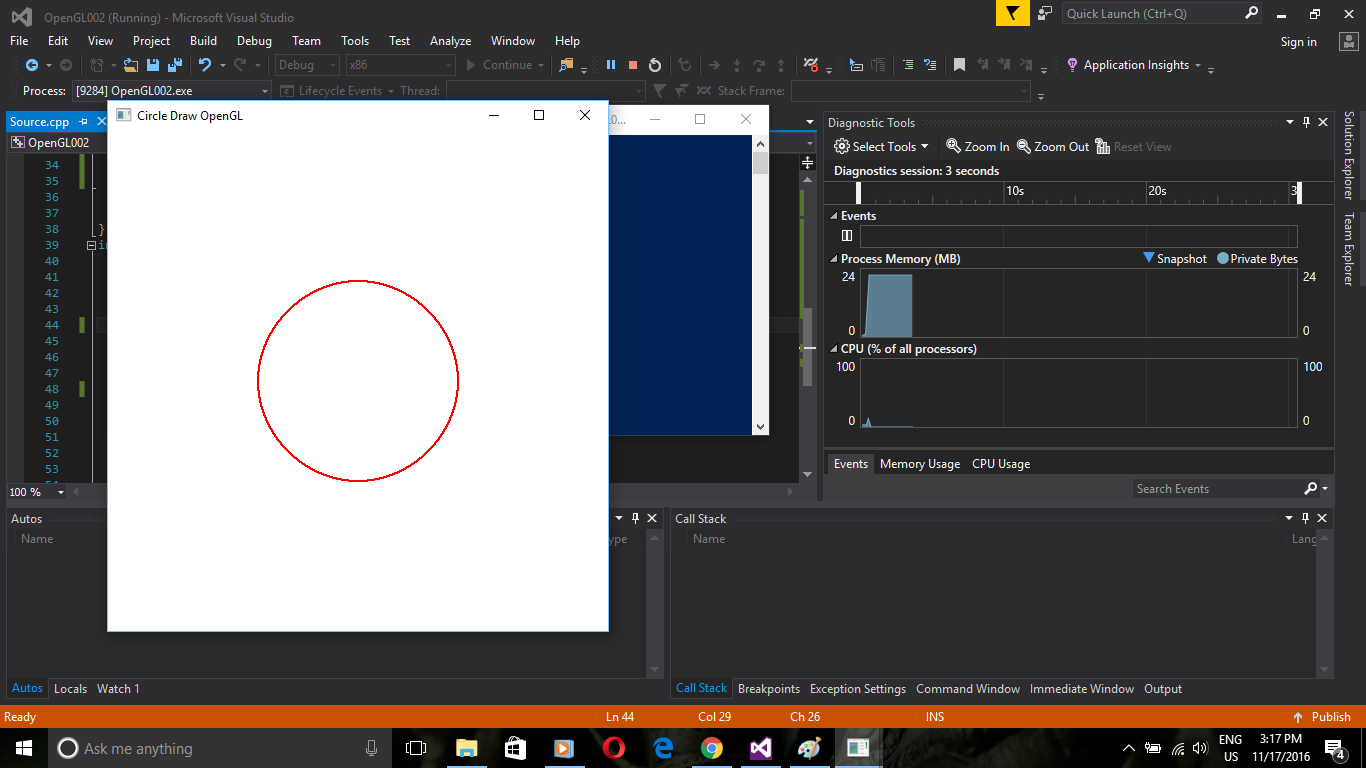Open Chrome from the taskbar

pyautogui.click(x=712, y=748)
